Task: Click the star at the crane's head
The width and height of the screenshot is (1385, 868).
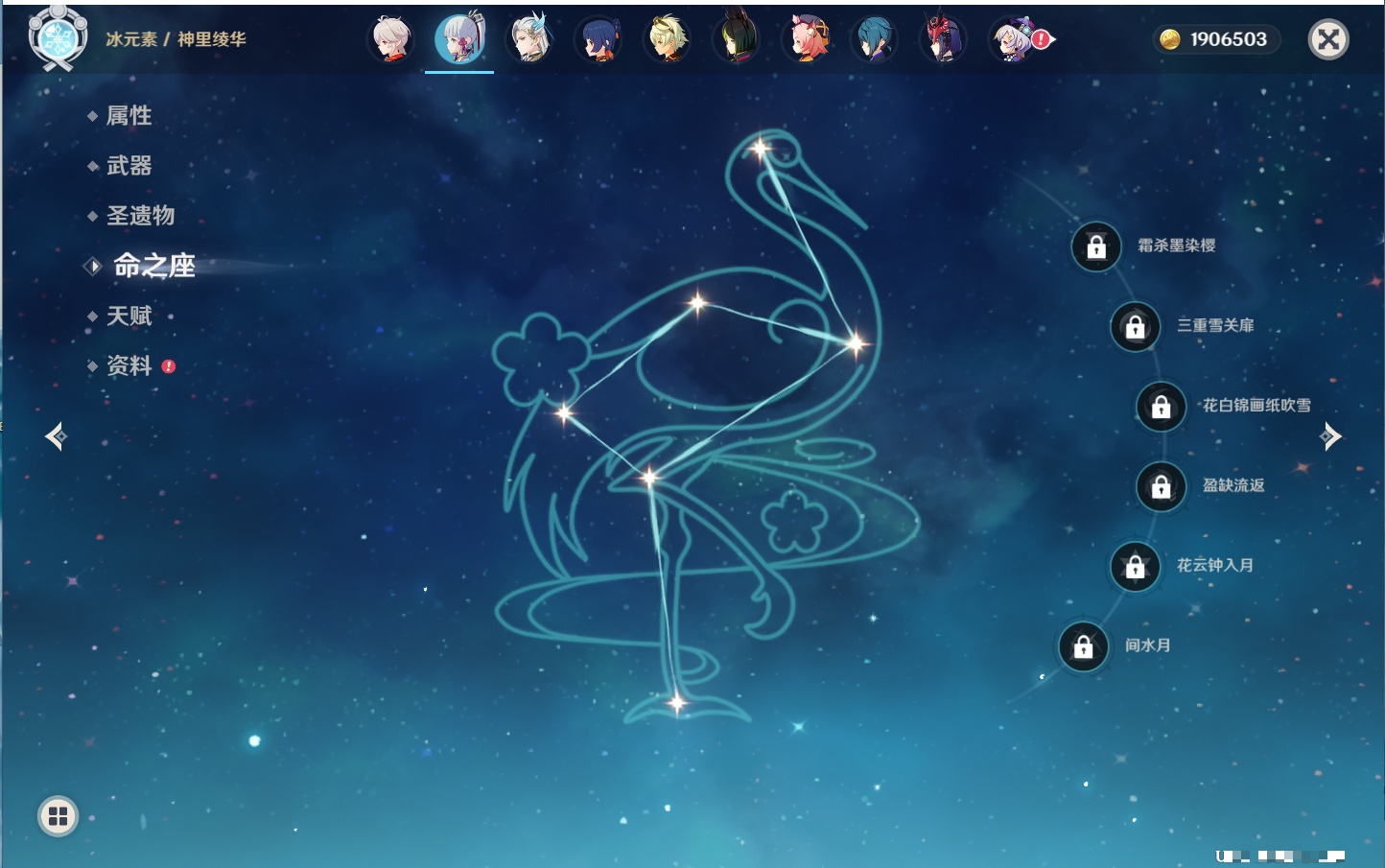Action: pyautogui.click(x=761, y=149)
